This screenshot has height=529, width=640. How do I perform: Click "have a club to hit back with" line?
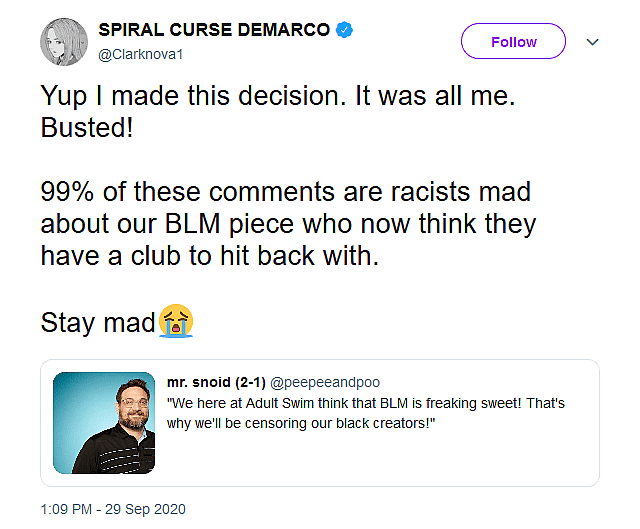pyautogui.click(x=210, y=256)
